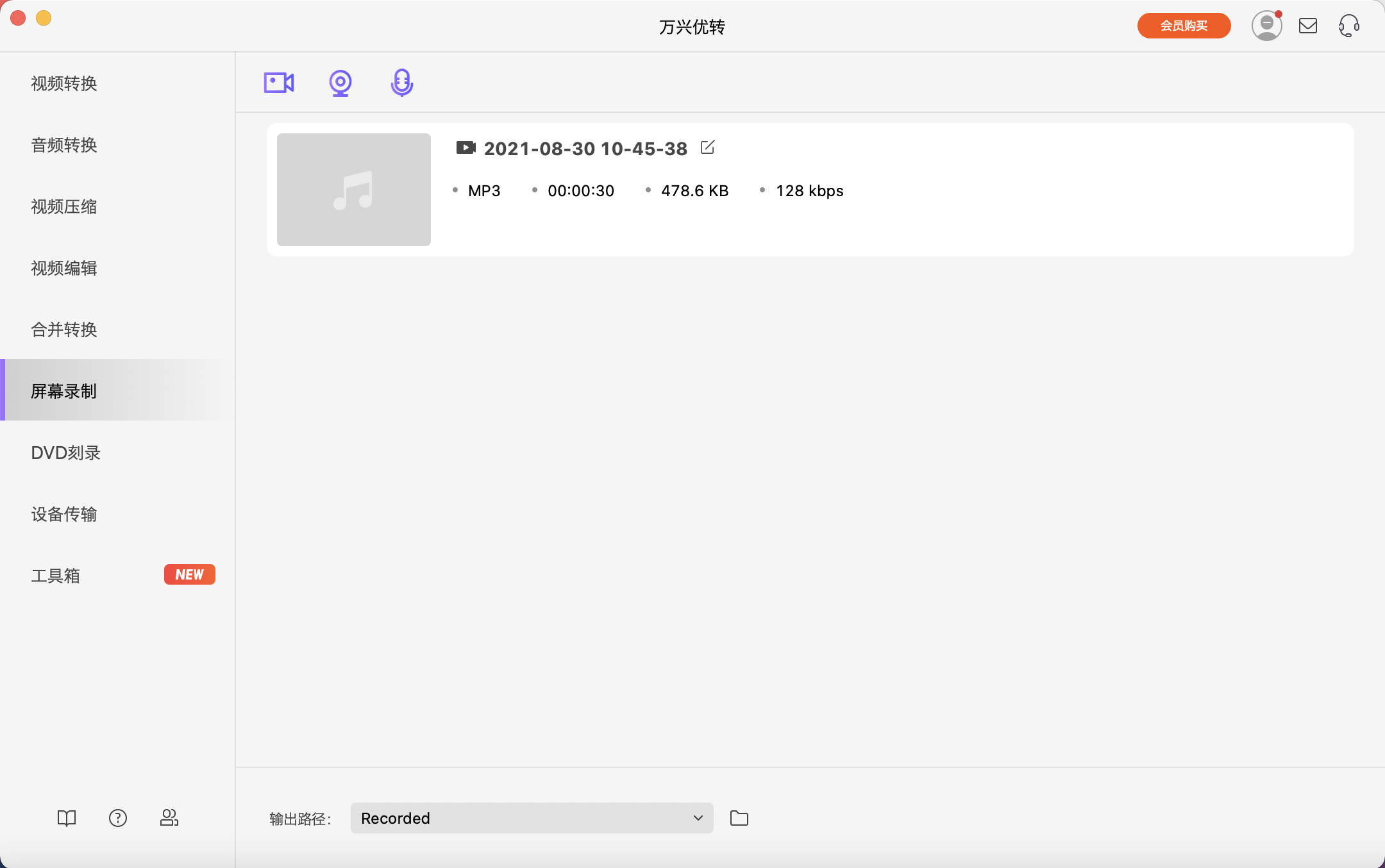
Task: Switch to 视频转换 in sidebar
Action: click(x=64, y=83)
